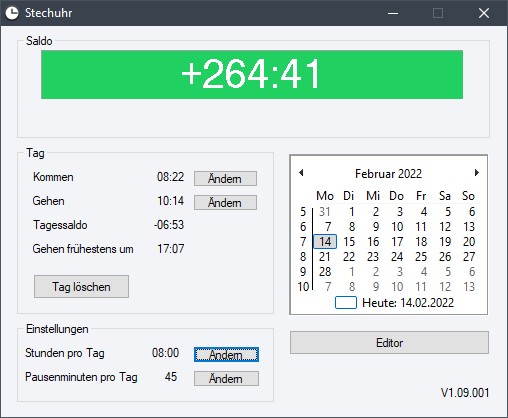Choose February 26 in the calendar
Viewport: 508px width, 418px height.
click(x=445, y=257)
